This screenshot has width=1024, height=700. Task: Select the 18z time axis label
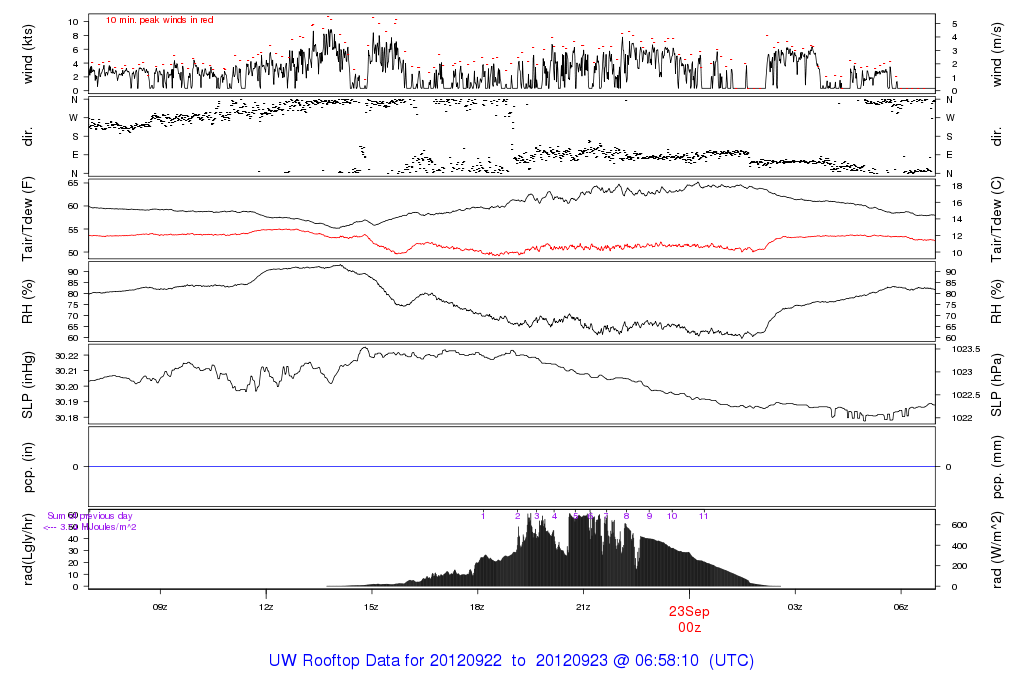[x=477, y=606]
